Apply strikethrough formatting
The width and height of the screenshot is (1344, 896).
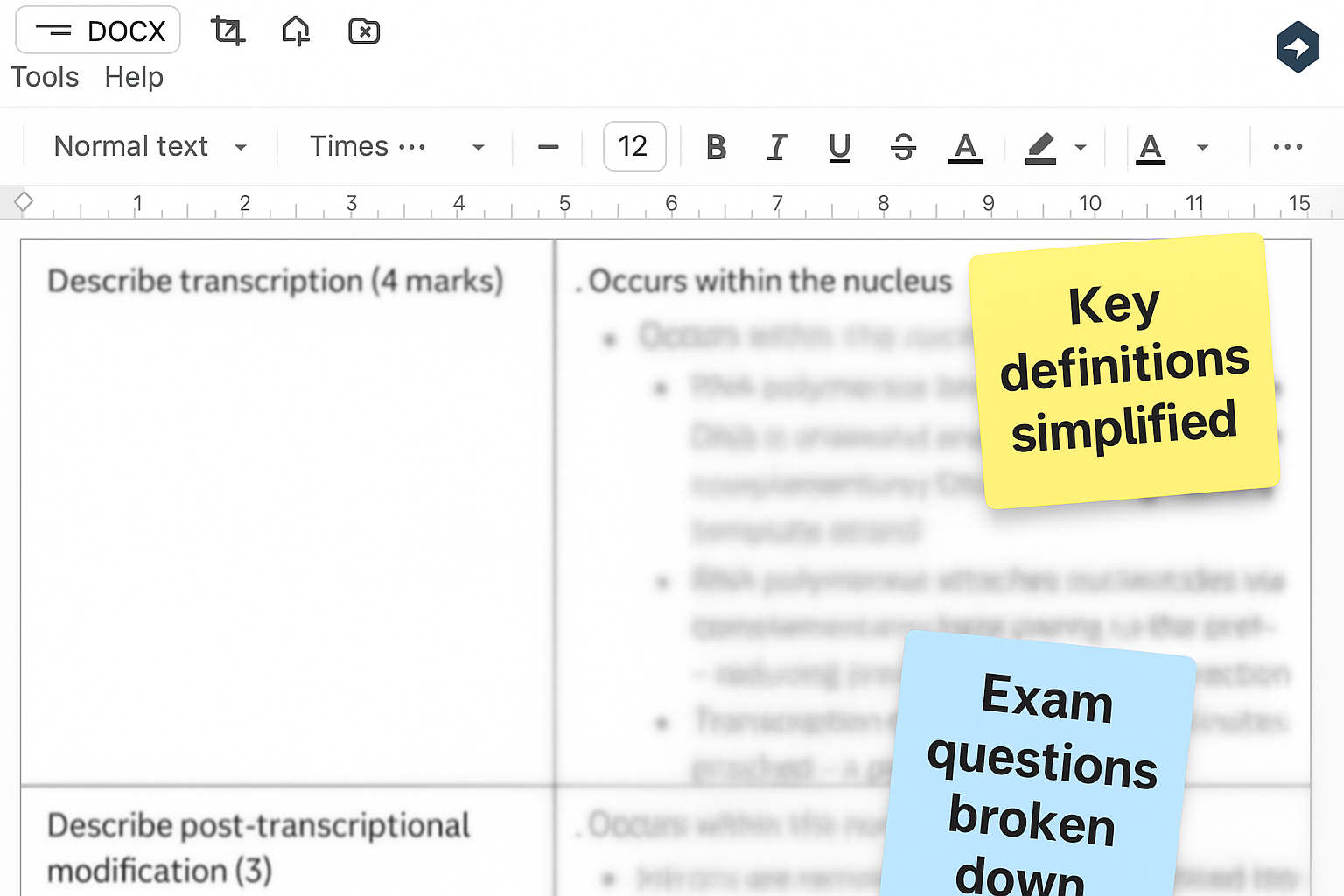click(903, 147)
